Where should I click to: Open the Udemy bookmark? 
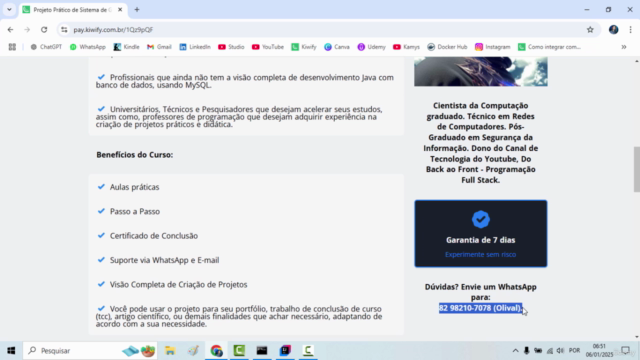[x=371, y=47]
